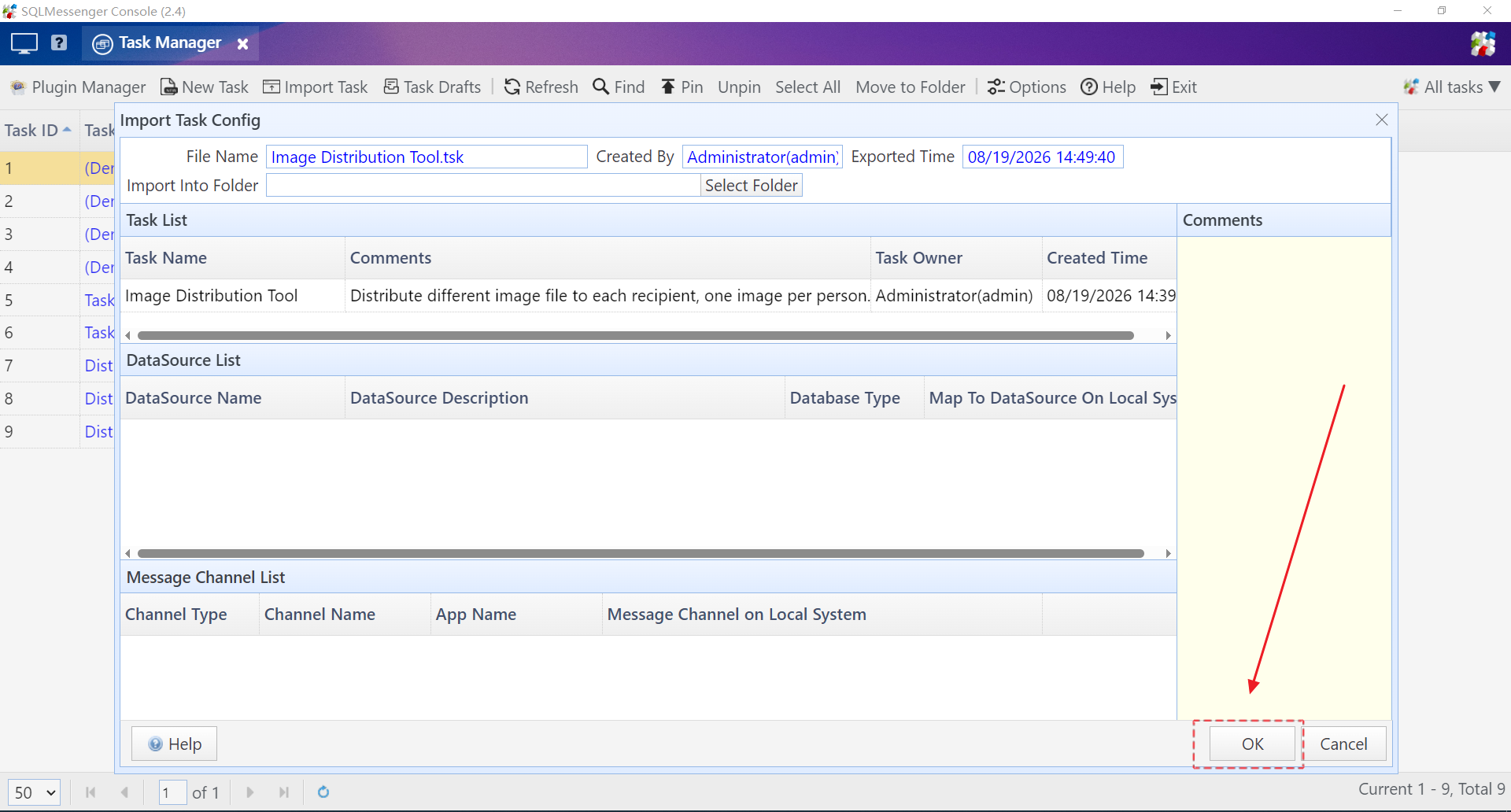This screenshot has height=812, width=1511.
Task: Go to the next page
Action: click(250, 792)
